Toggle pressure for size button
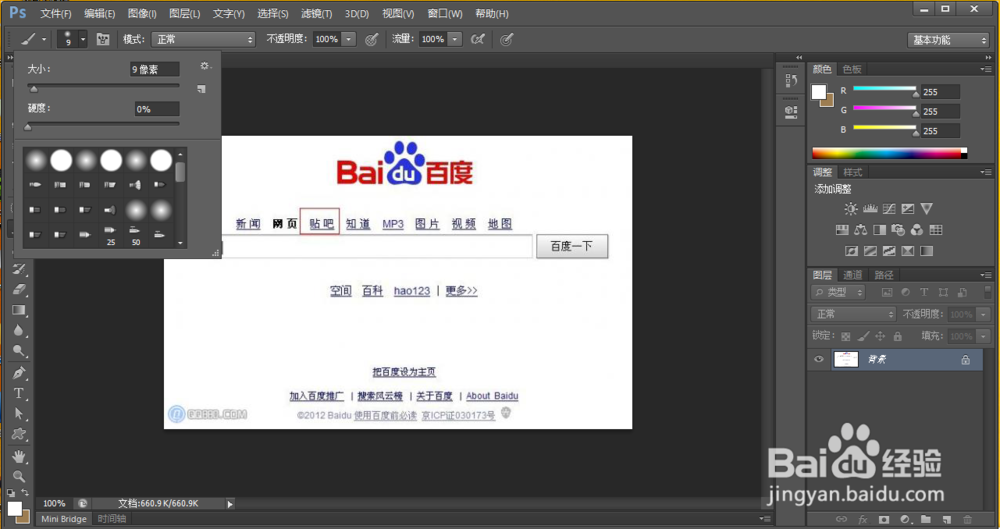The image size is (1000, 529). [x=506, y=40]
